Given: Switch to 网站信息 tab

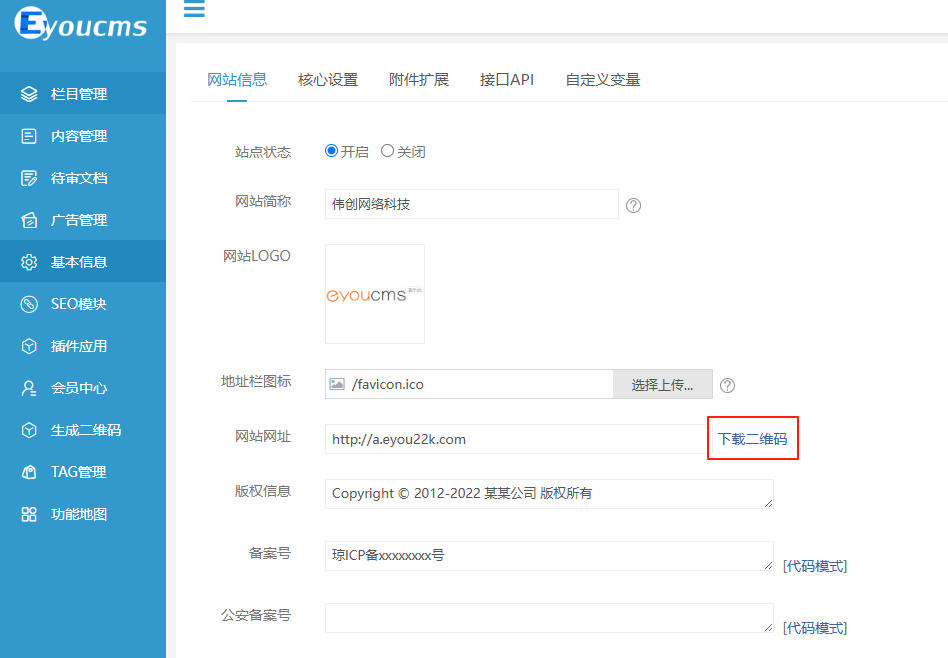Looking at the screenshot, I should [237, 80].
